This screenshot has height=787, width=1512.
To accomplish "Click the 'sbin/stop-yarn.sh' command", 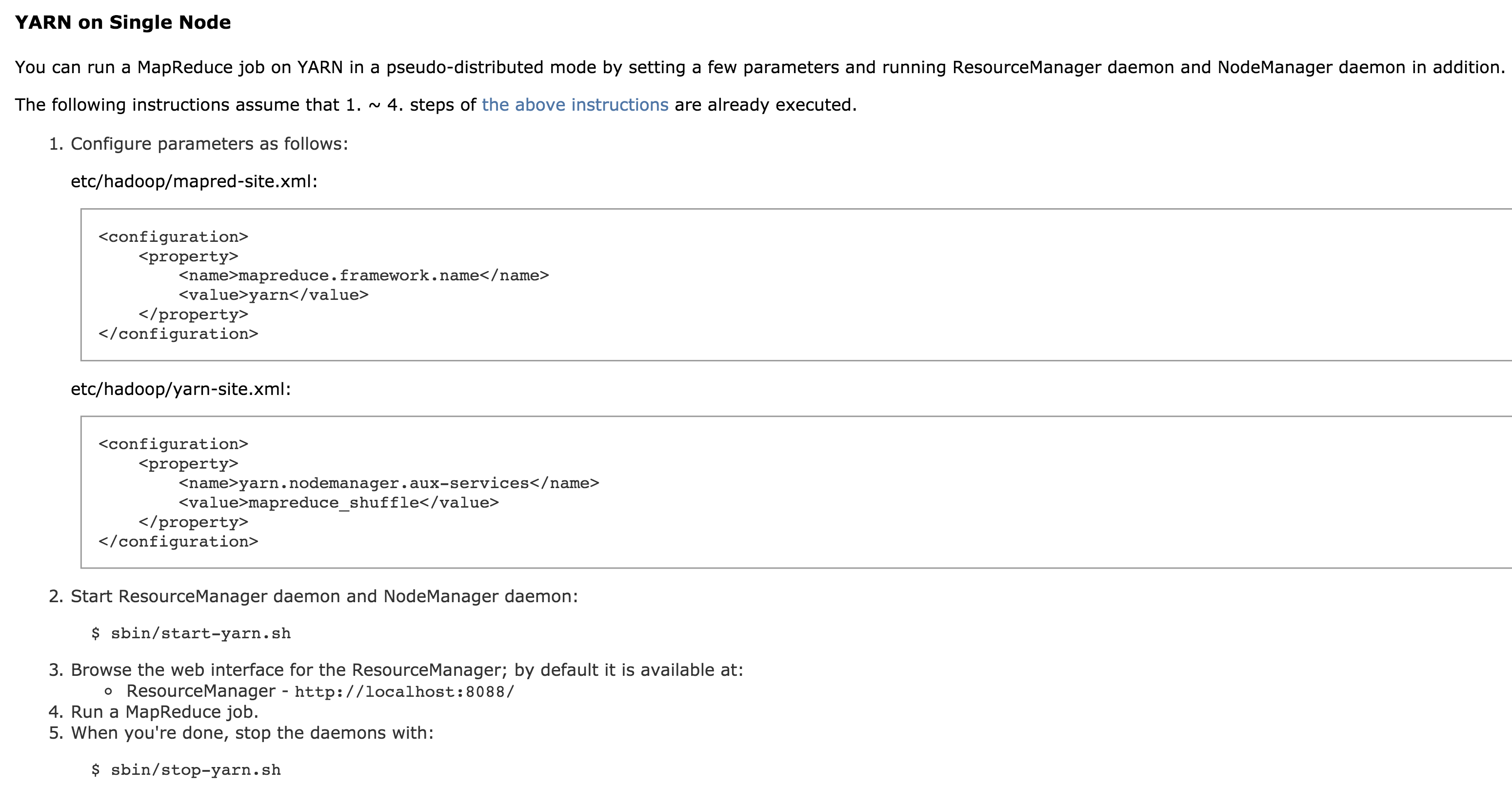I will click(196, 770).
